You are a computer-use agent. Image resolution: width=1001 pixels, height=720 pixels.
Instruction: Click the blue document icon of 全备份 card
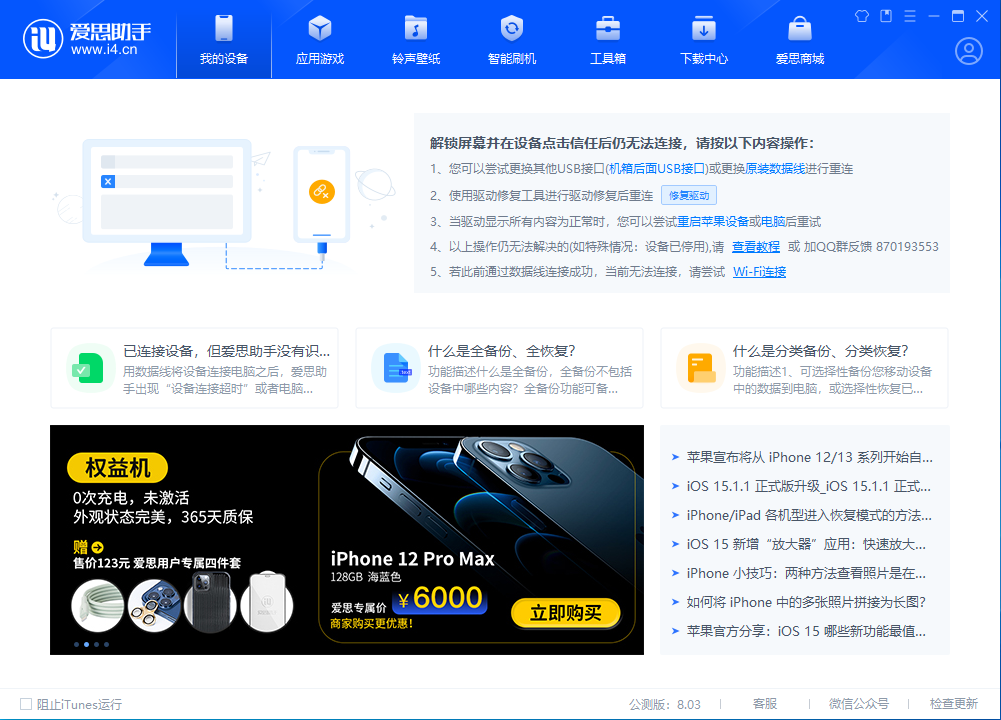pos(396,368)
